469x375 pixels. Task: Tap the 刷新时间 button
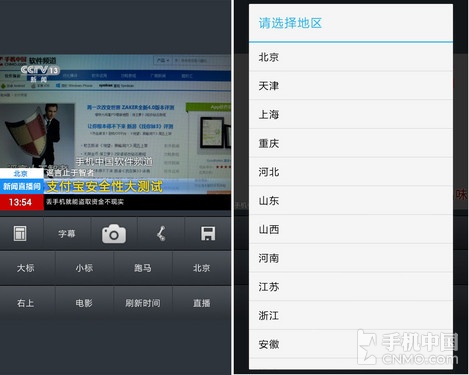pos(143,303)
